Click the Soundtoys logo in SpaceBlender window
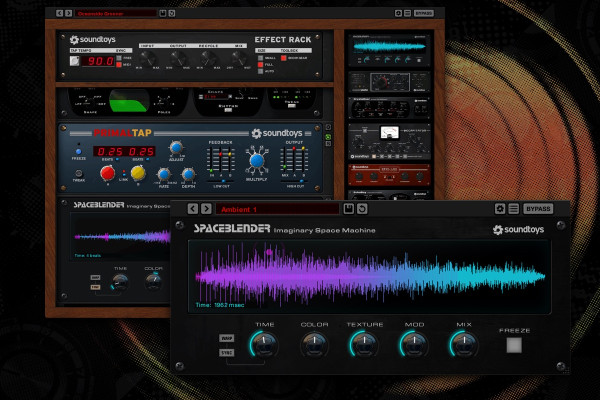600x400 pixels. click(518, 229)
